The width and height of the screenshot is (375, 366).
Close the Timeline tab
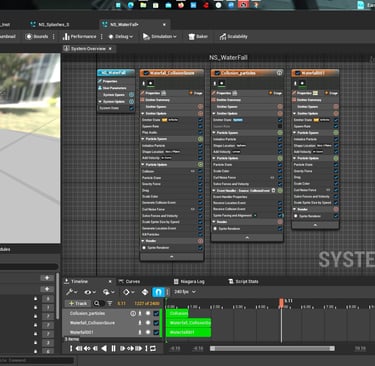[110, 282]
